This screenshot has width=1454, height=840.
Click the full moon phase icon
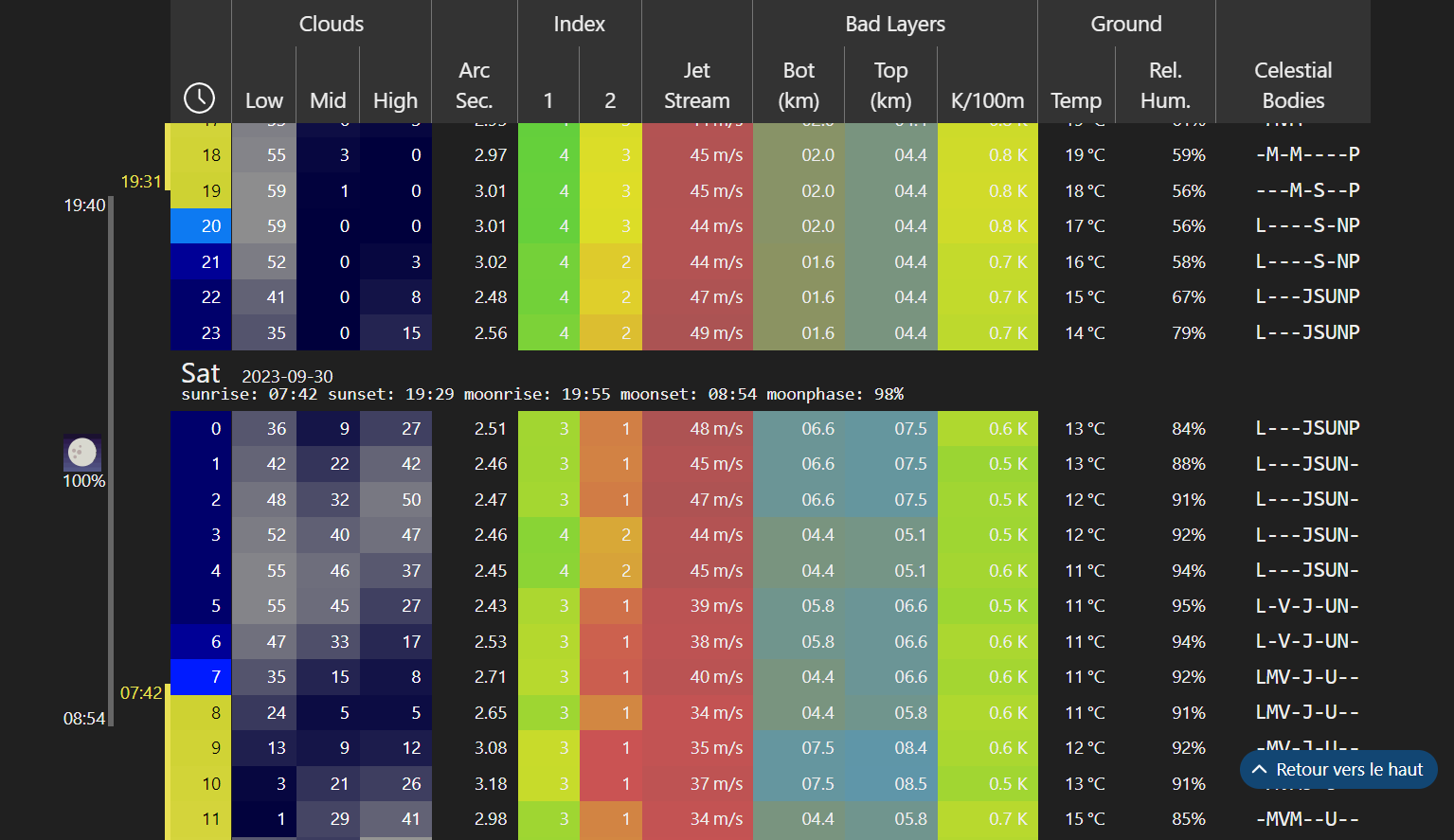click(x=82, y=453)
